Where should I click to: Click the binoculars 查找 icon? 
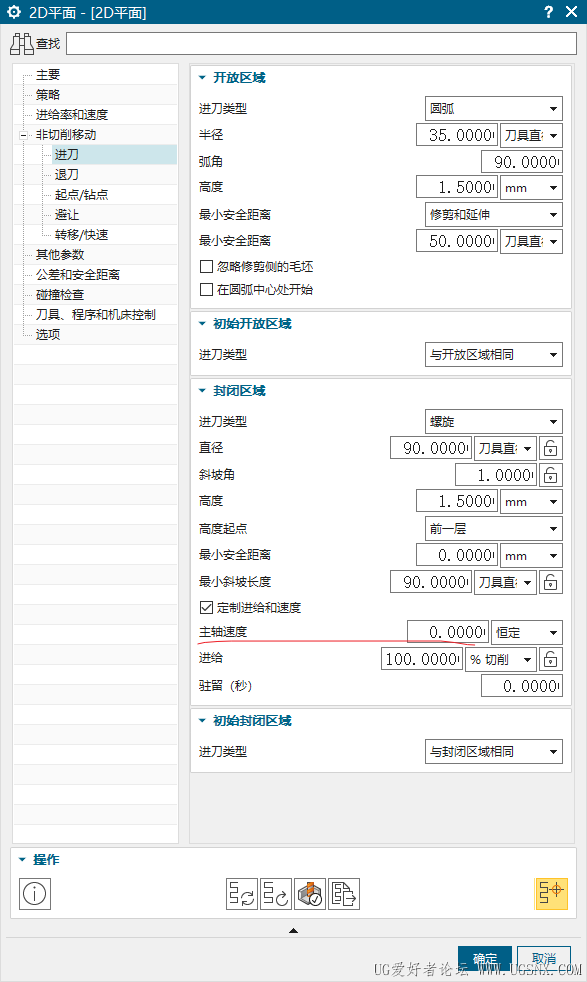coord(22,43)
